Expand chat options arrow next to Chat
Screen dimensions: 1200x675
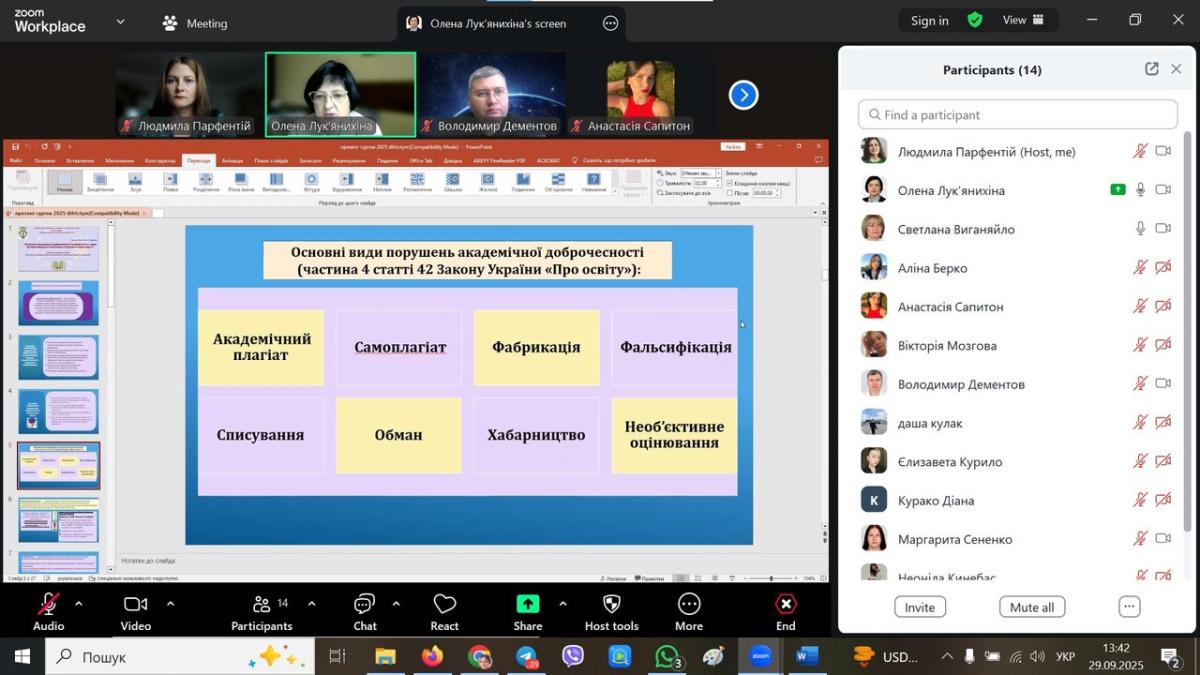[x=396, y=604]
